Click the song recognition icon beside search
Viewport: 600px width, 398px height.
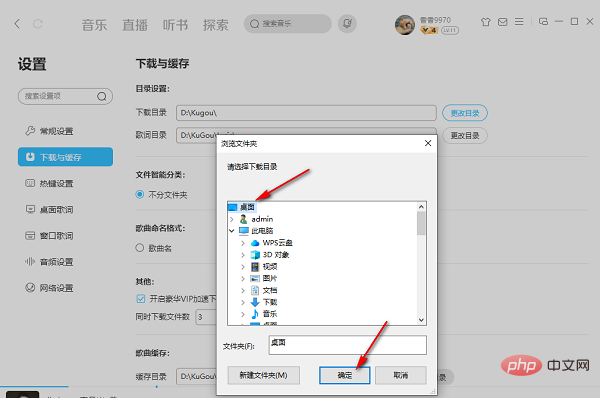347,24
